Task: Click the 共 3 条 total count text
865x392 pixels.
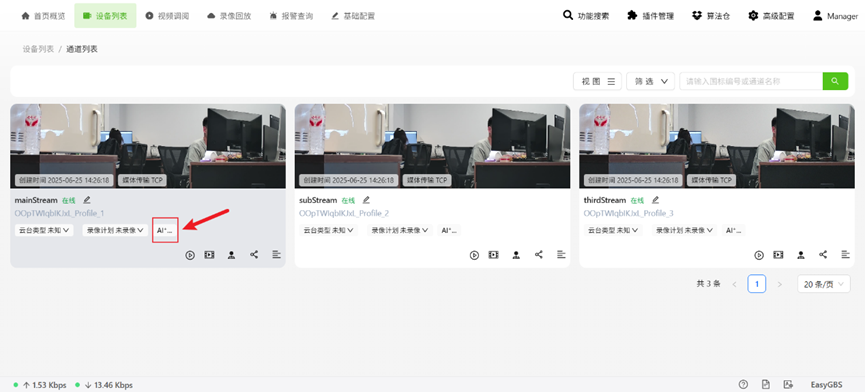Action: [x=708, y=284]
